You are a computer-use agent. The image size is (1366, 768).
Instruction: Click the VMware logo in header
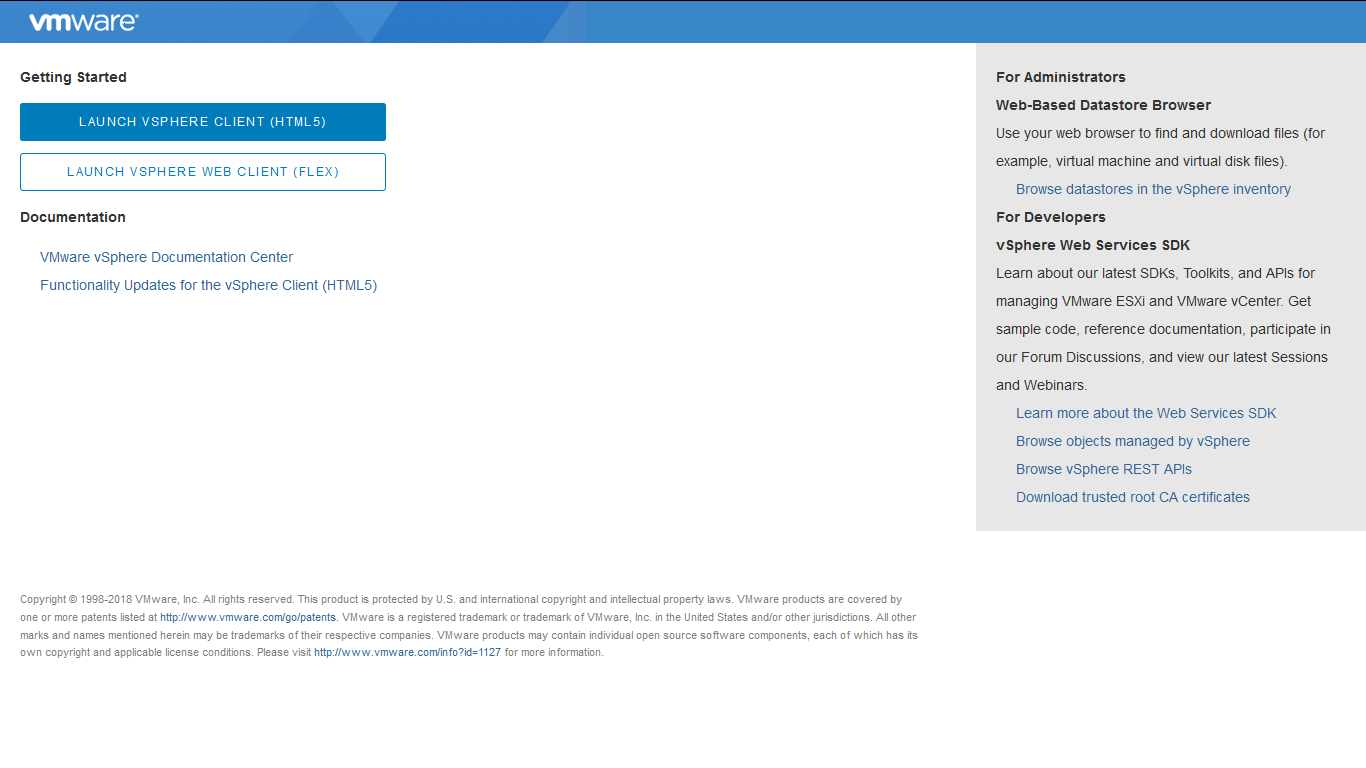tap(83, 22)
